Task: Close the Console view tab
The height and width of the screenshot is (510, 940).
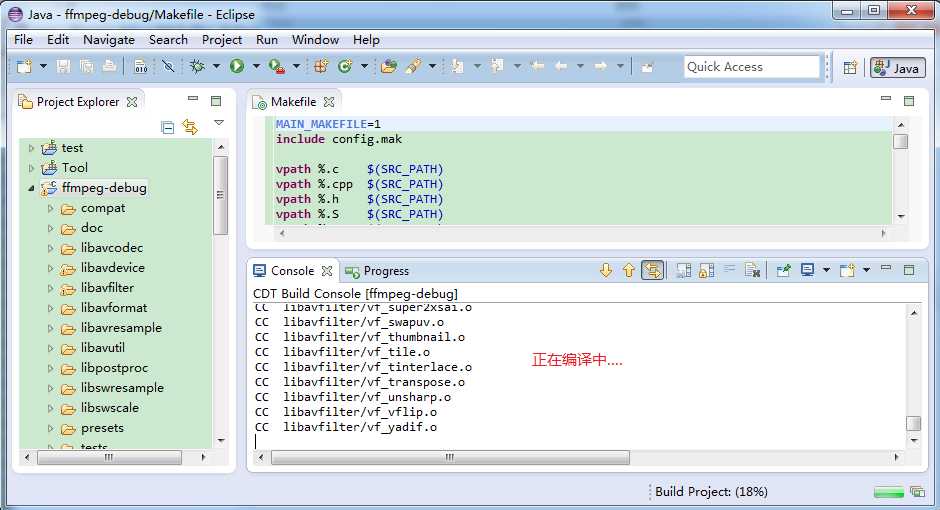Action: click(x=327, y=271)
